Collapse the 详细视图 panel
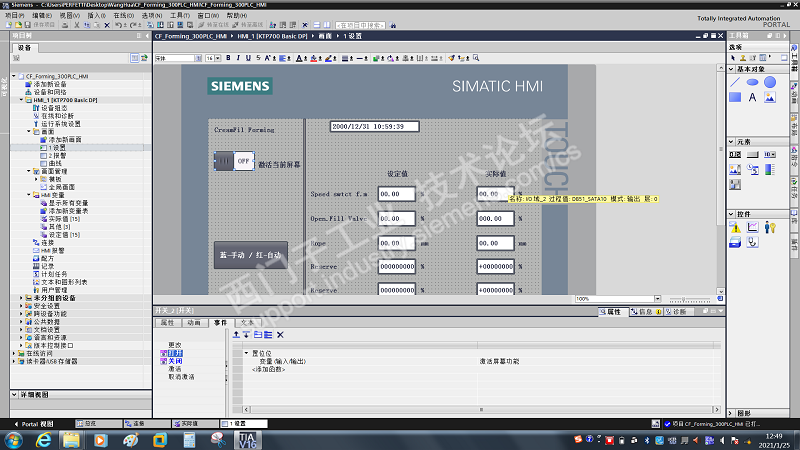This screenshot has height=450, width=800. click(14, 394)
